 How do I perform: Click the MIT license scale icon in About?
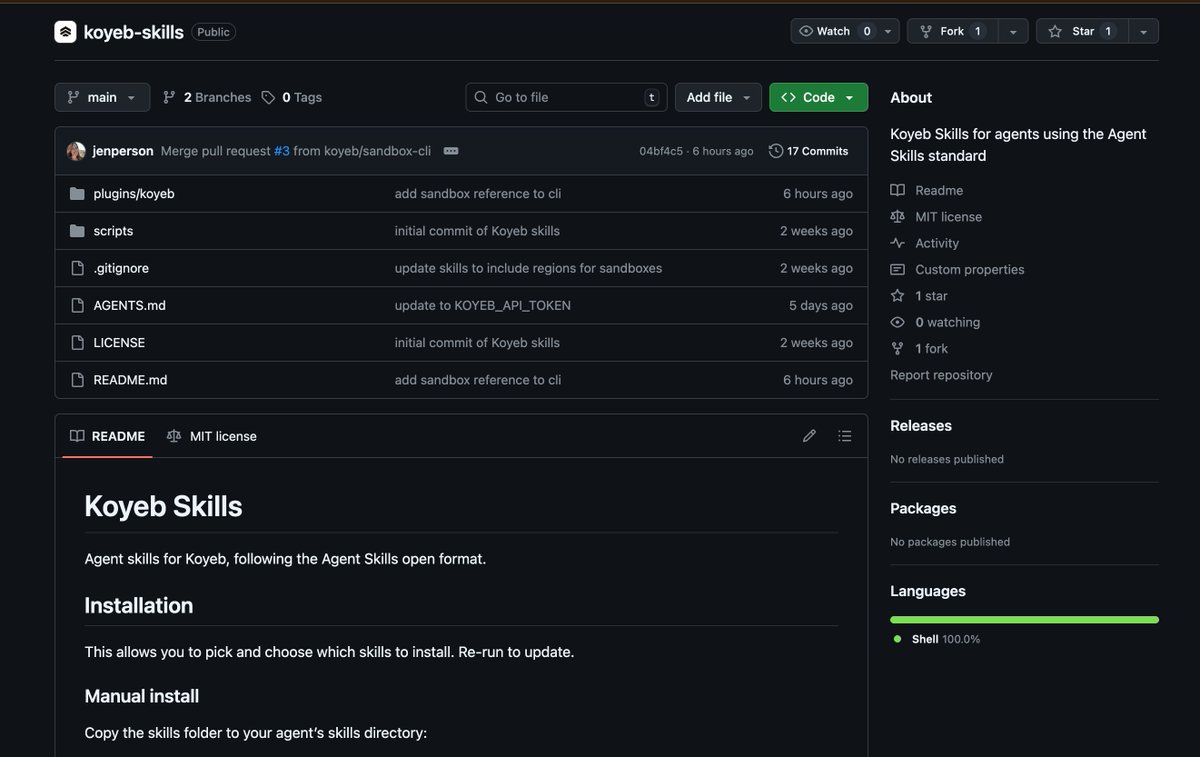click(898, 217)
